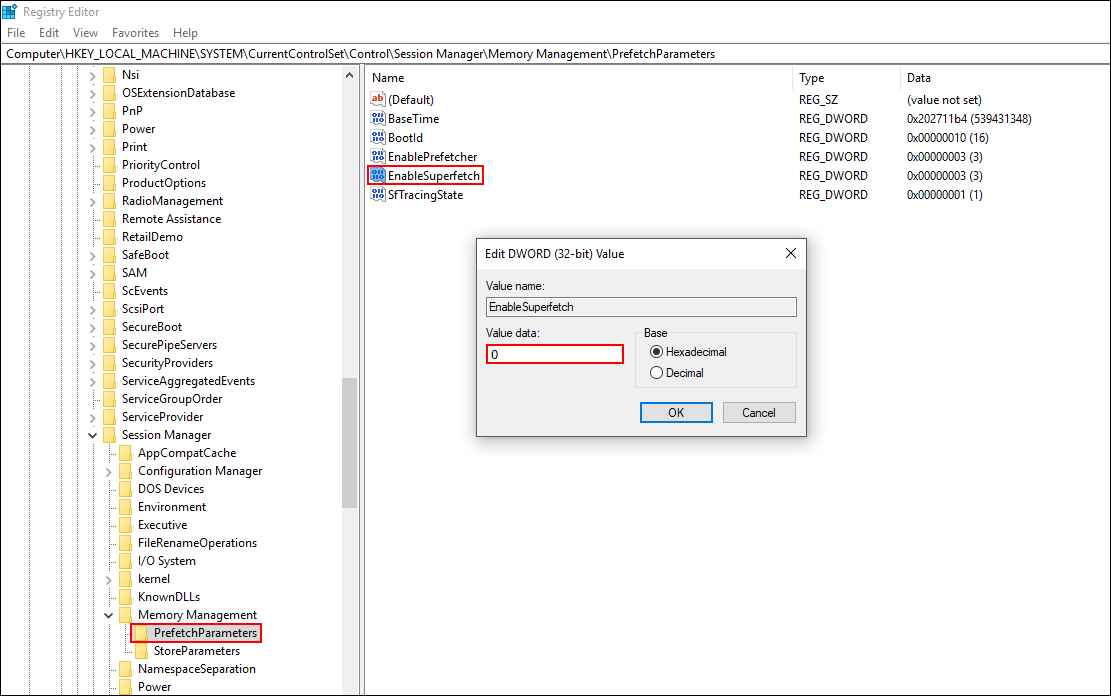Click the Value name field showing EnableSuperfetch
Image resolution: width=1111 pixels, height=696 pixels.
641,307
